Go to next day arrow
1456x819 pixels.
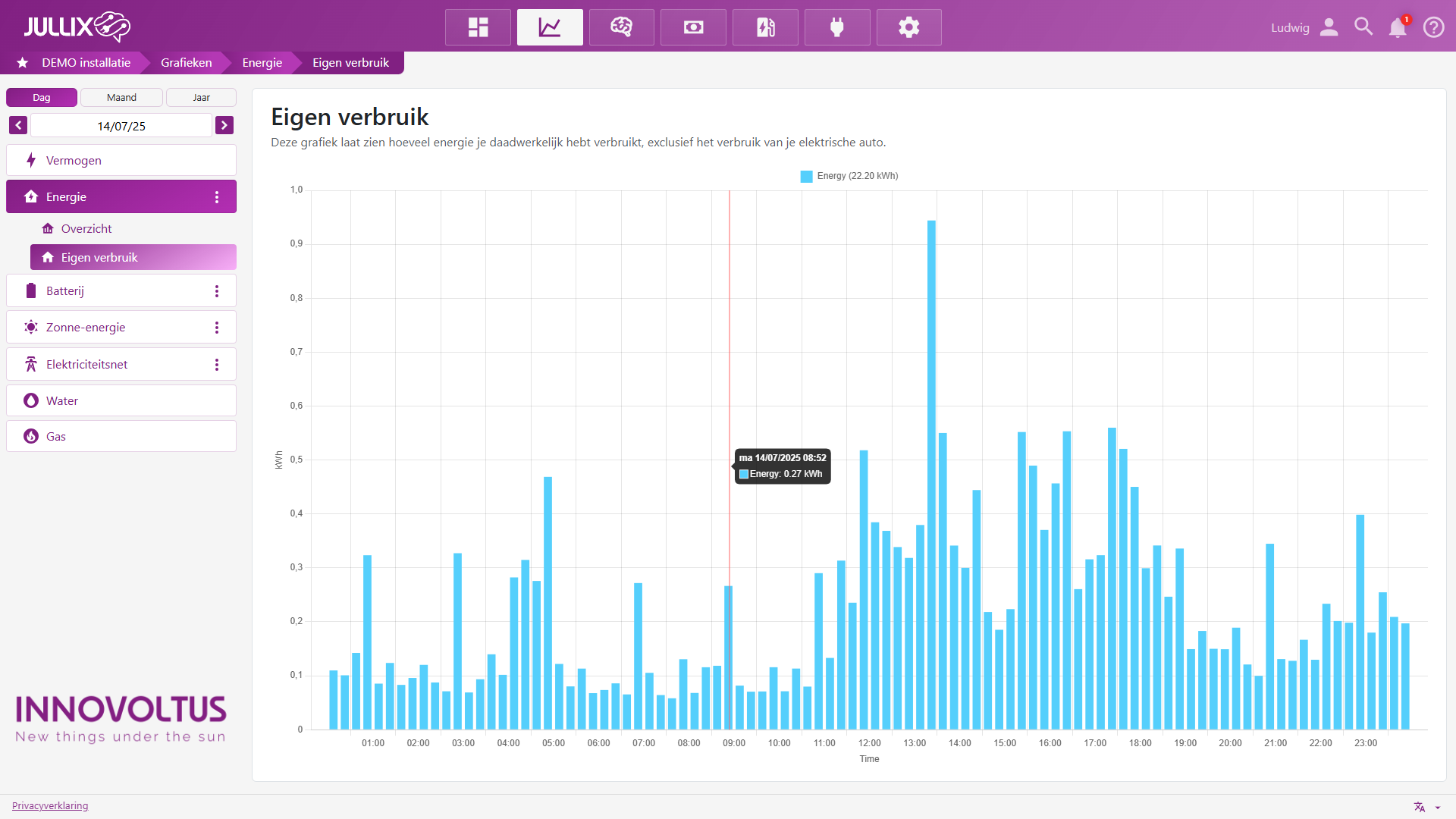coord(224,125)
